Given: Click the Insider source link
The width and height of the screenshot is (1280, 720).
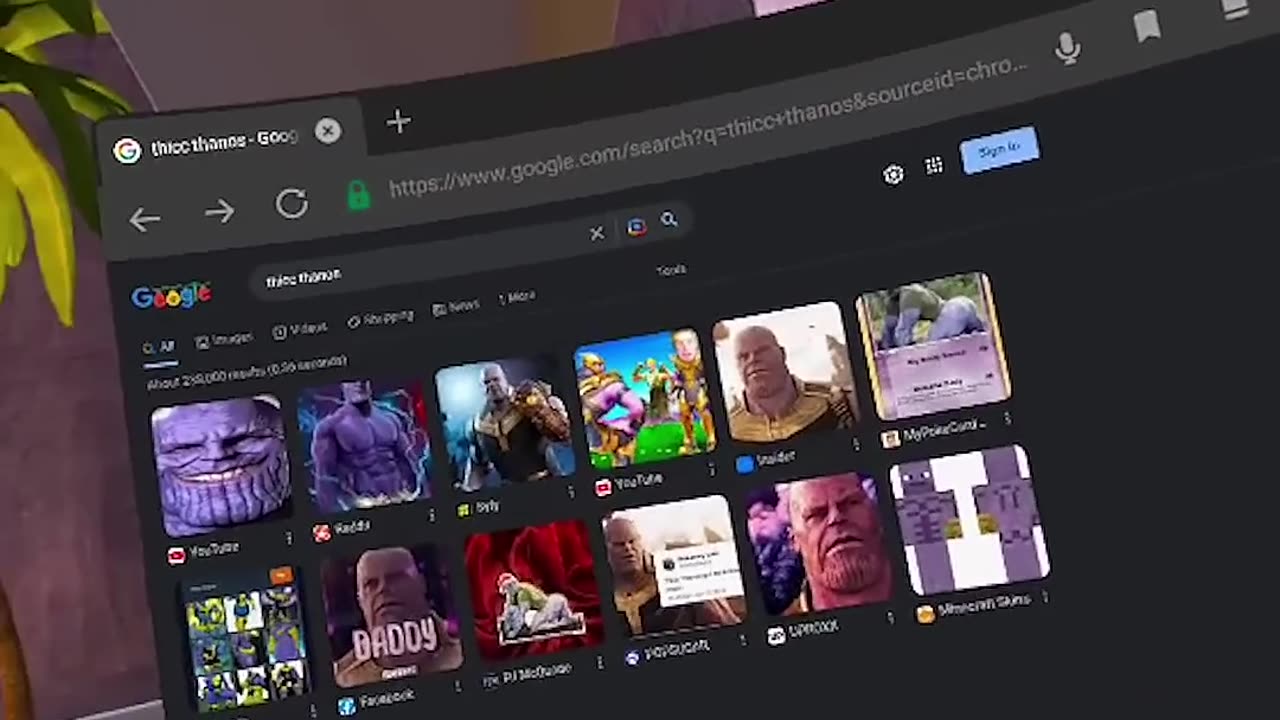Looking at the screenshot, I should click(766, 460).
